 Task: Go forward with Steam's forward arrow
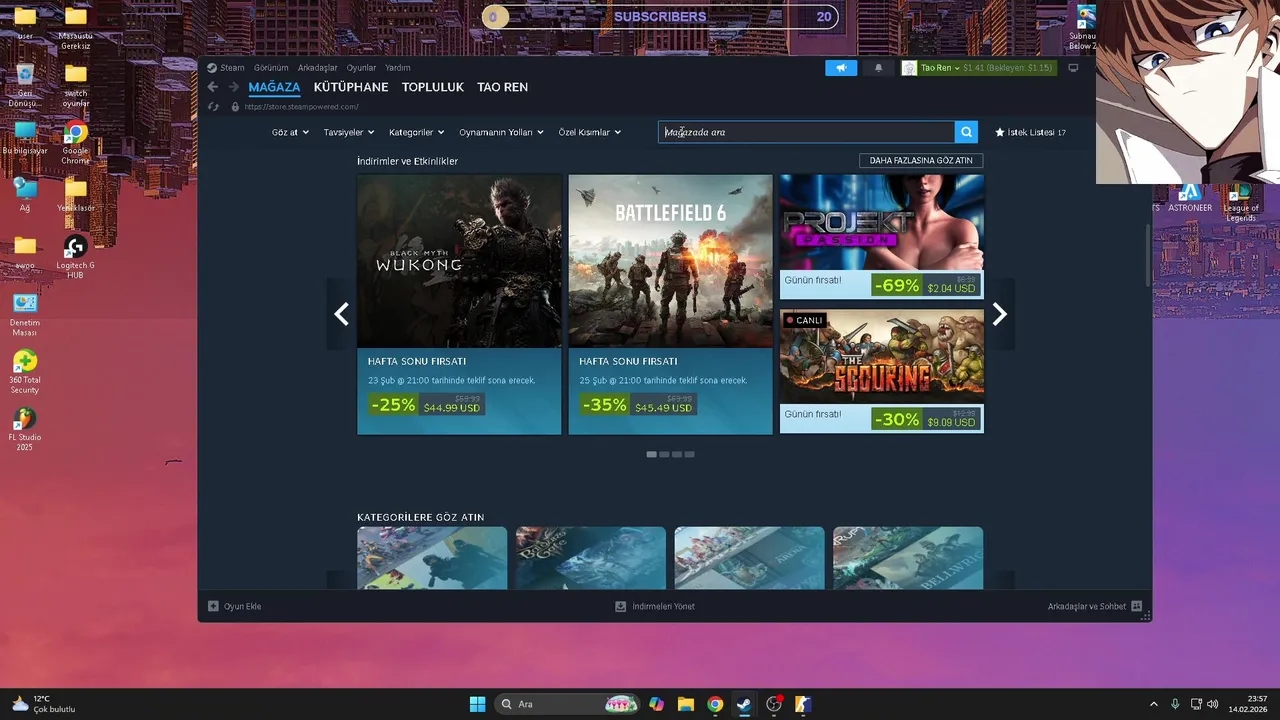click(234, 87)
